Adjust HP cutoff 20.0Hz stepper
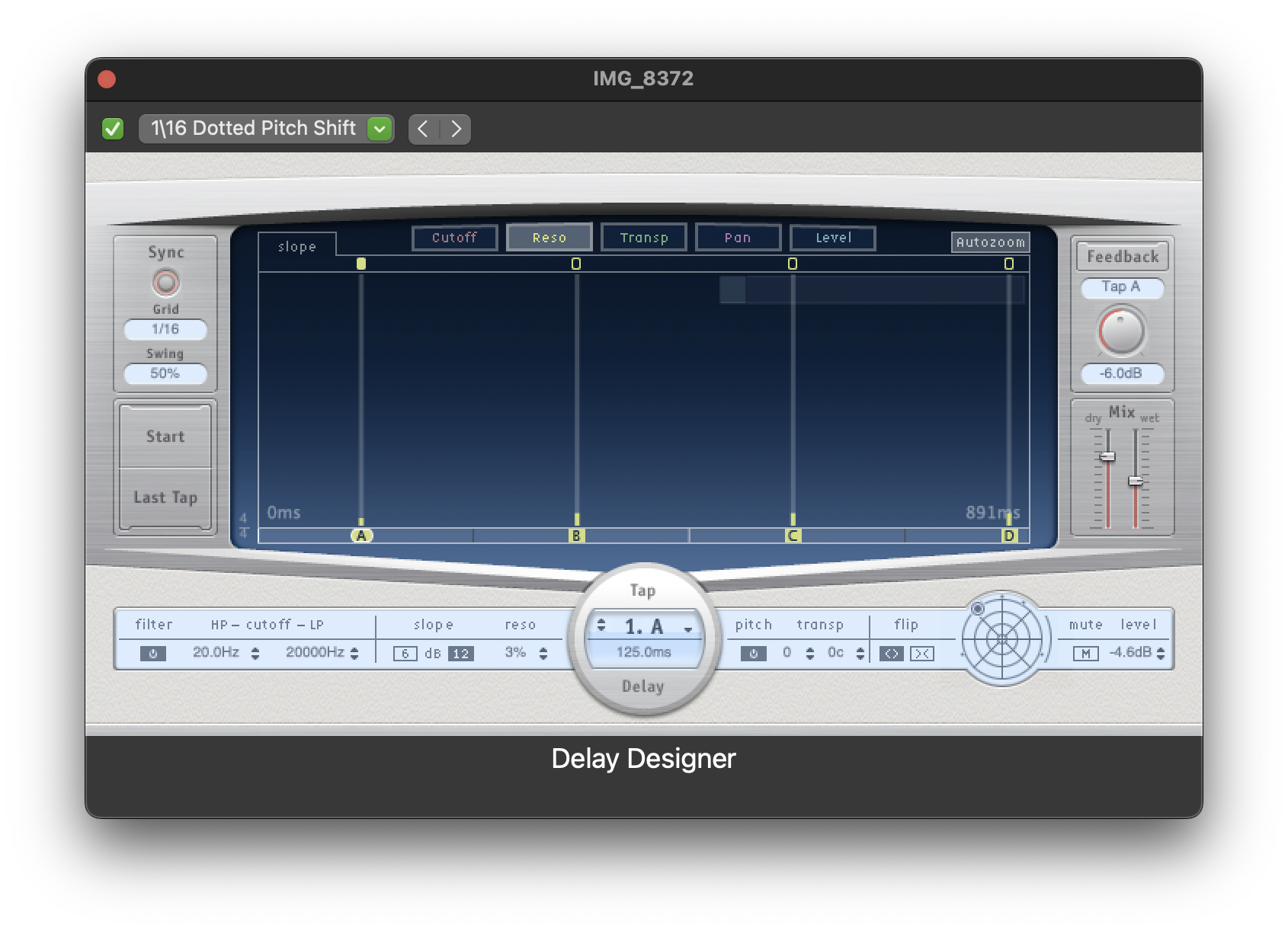Image resolution: width=1288 pixels, height=931 pixels. [255, 654]
